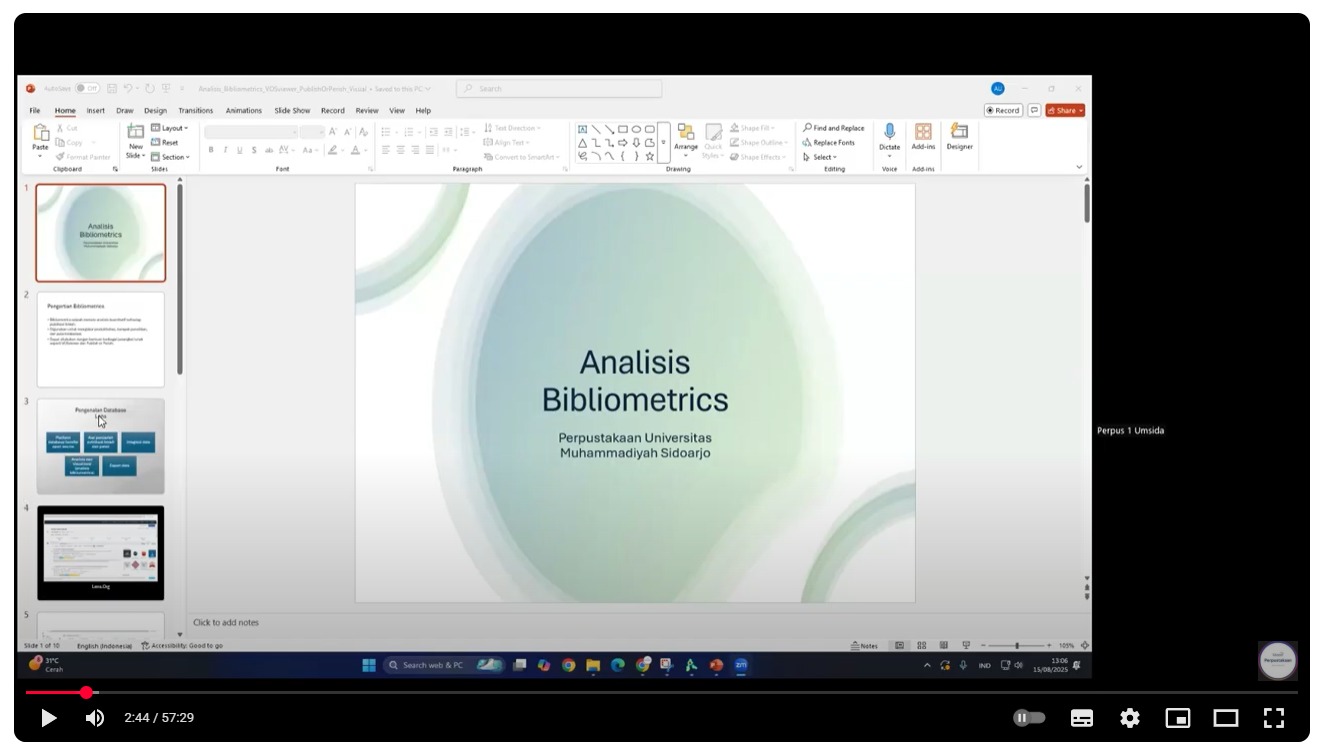Select slide 4 thumbnail Lens.Org
The width and height of the screenshot is (1323, 750).
101,553
